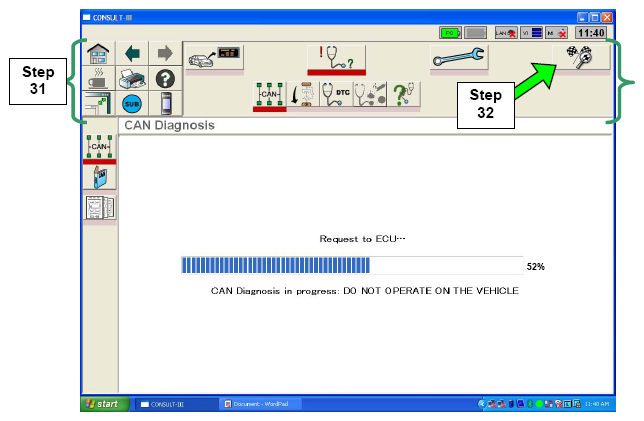Click the 11:40 clock display

[591, 33]
